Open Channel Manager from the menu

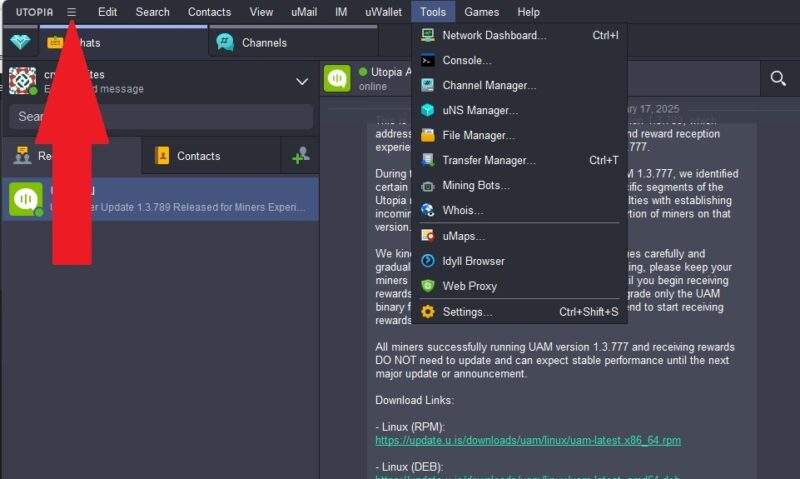[519, 85]
